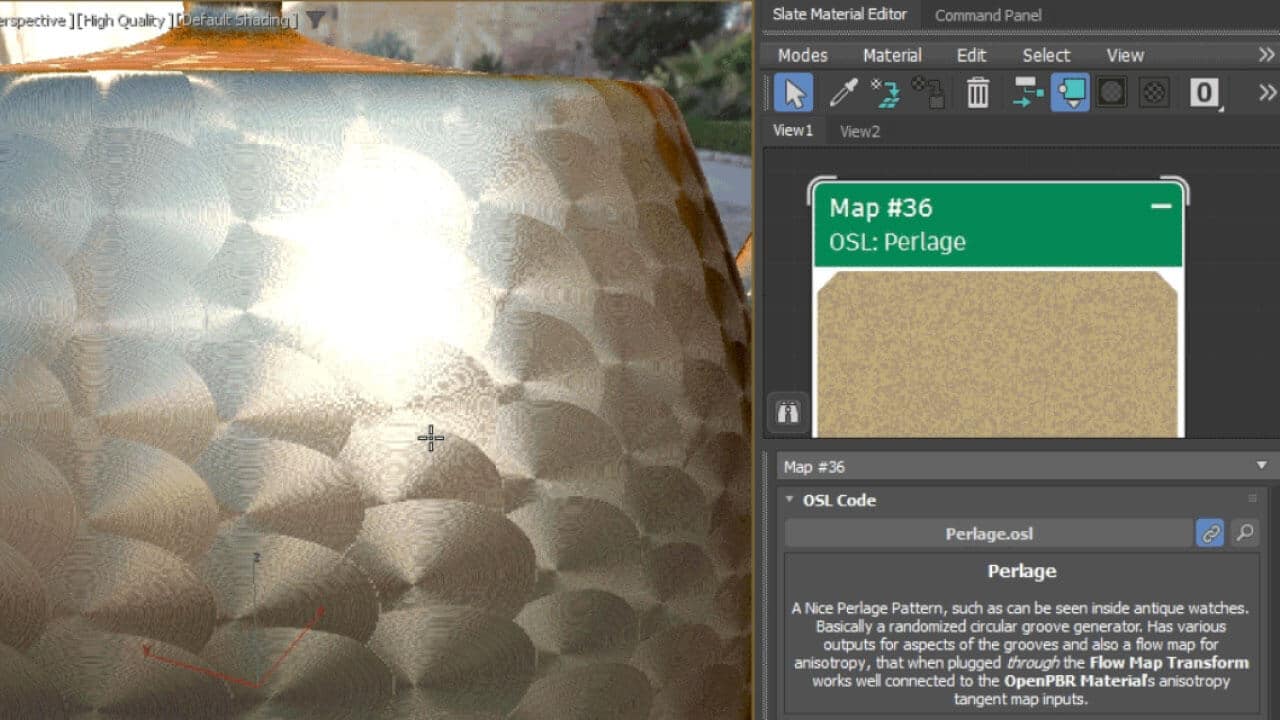Open Map #36 name dropdown arrow
This screenshot has height=720, width=1280.
(x=1261, y=466)
